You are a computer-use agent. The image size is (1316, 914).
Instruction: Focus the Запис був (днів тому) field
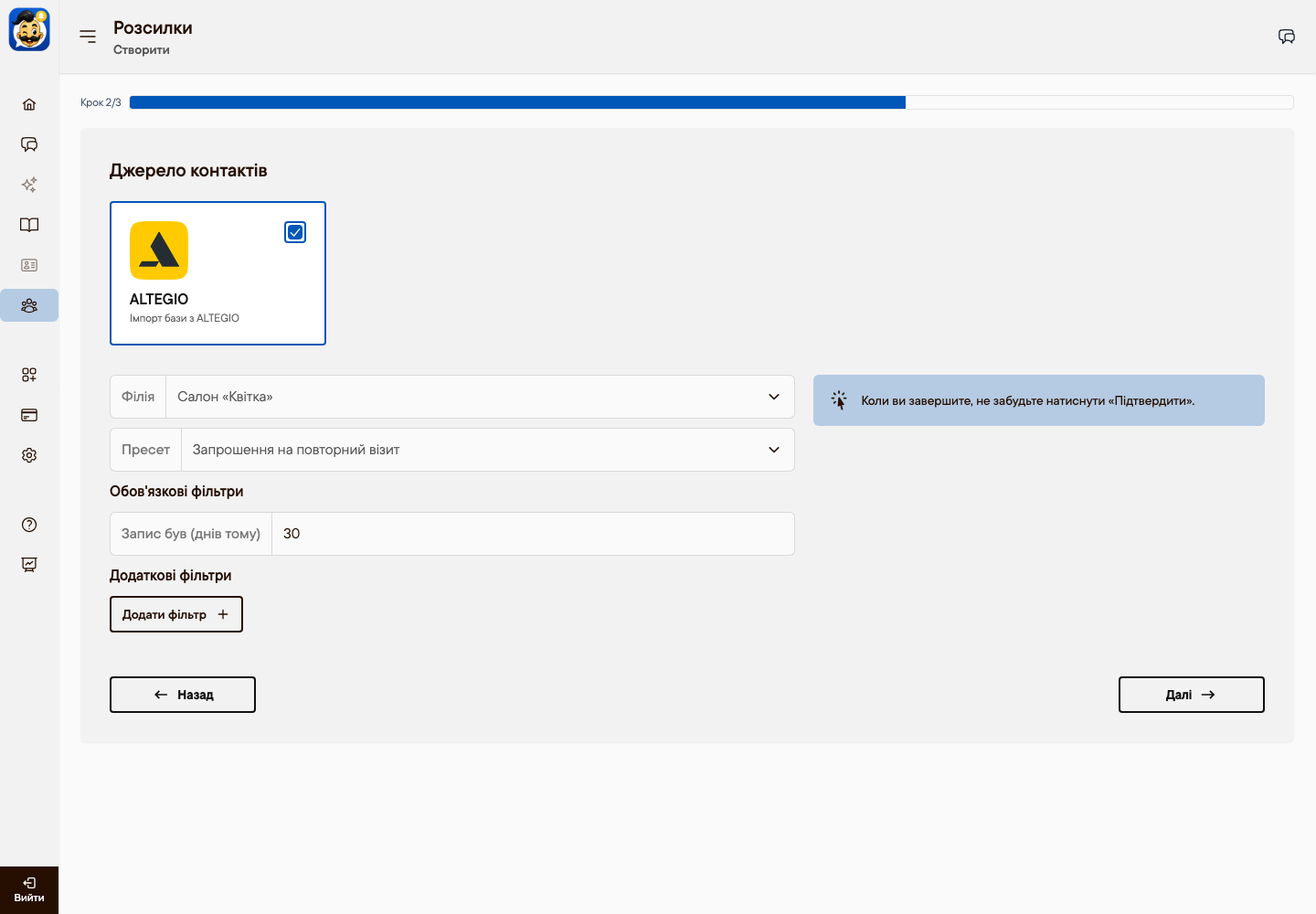[x=533, y=534]
